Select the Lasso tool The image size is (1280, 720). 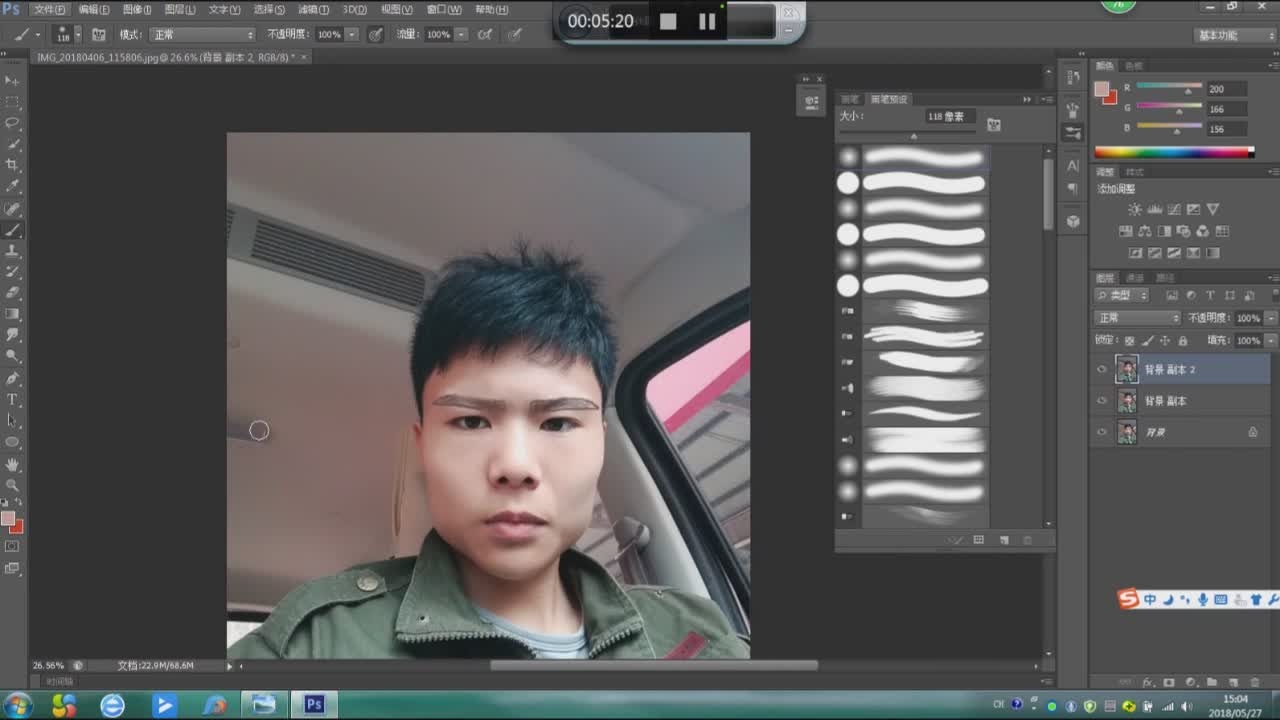[13, 123]
